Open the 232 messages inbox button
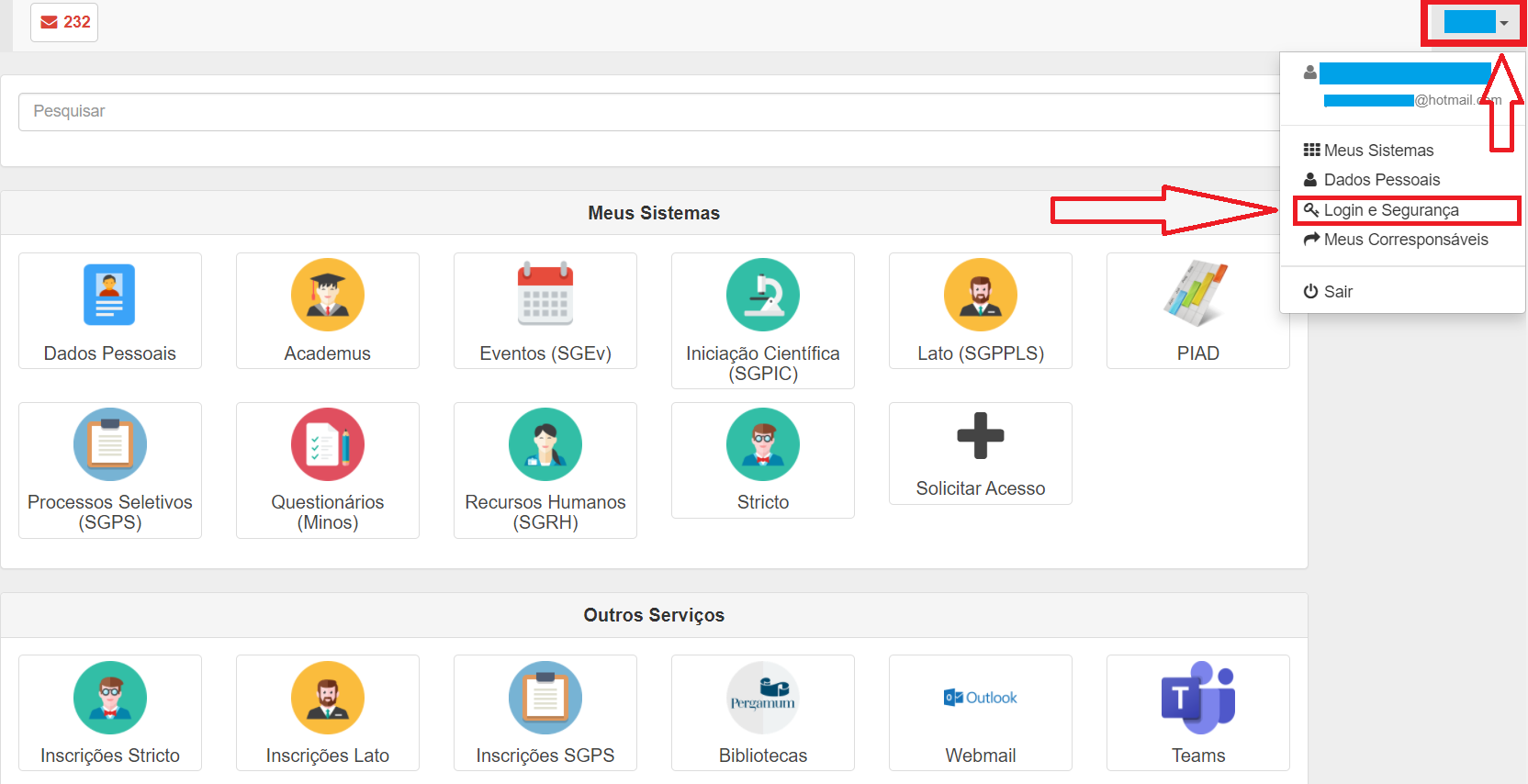The width and height of the screenshot is (1528, 784). click(64, 22)
